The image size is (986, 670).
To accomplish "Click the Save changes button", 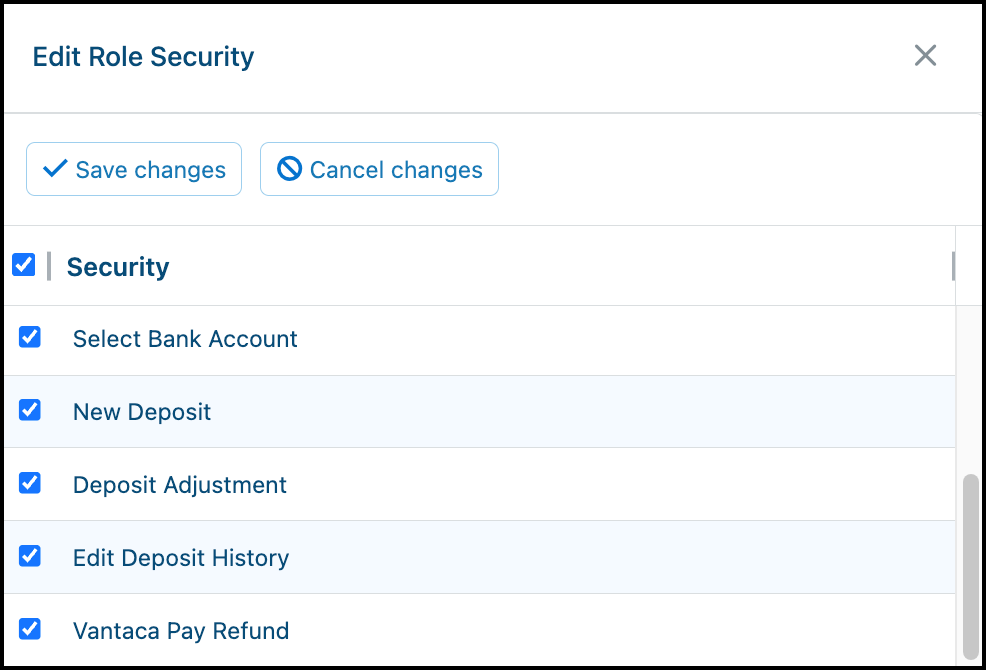I will (134, 169).
